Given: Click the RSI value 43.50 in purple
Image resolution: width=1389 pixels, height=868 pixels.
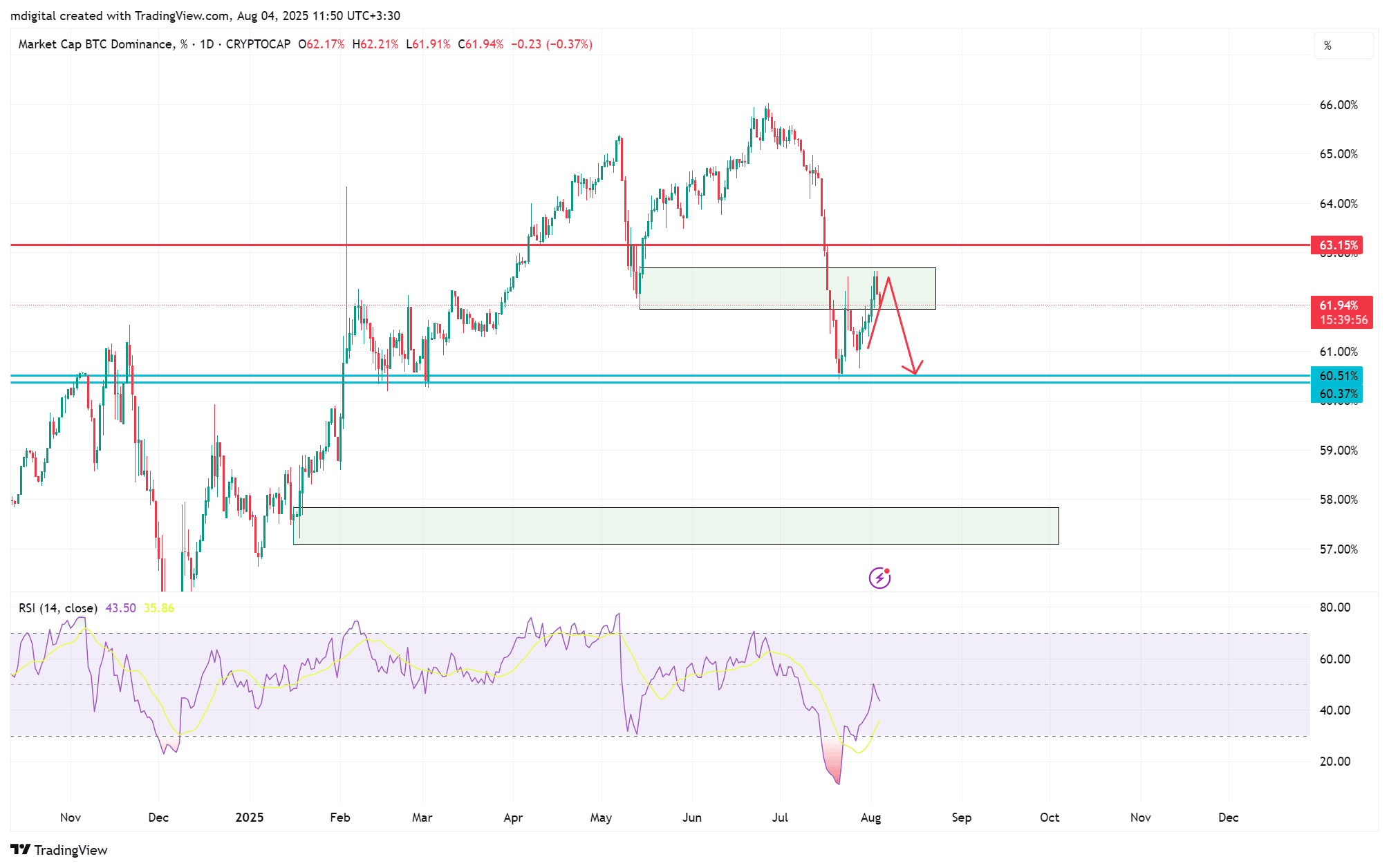Looking at the screenshot, I should click(120, 608).
